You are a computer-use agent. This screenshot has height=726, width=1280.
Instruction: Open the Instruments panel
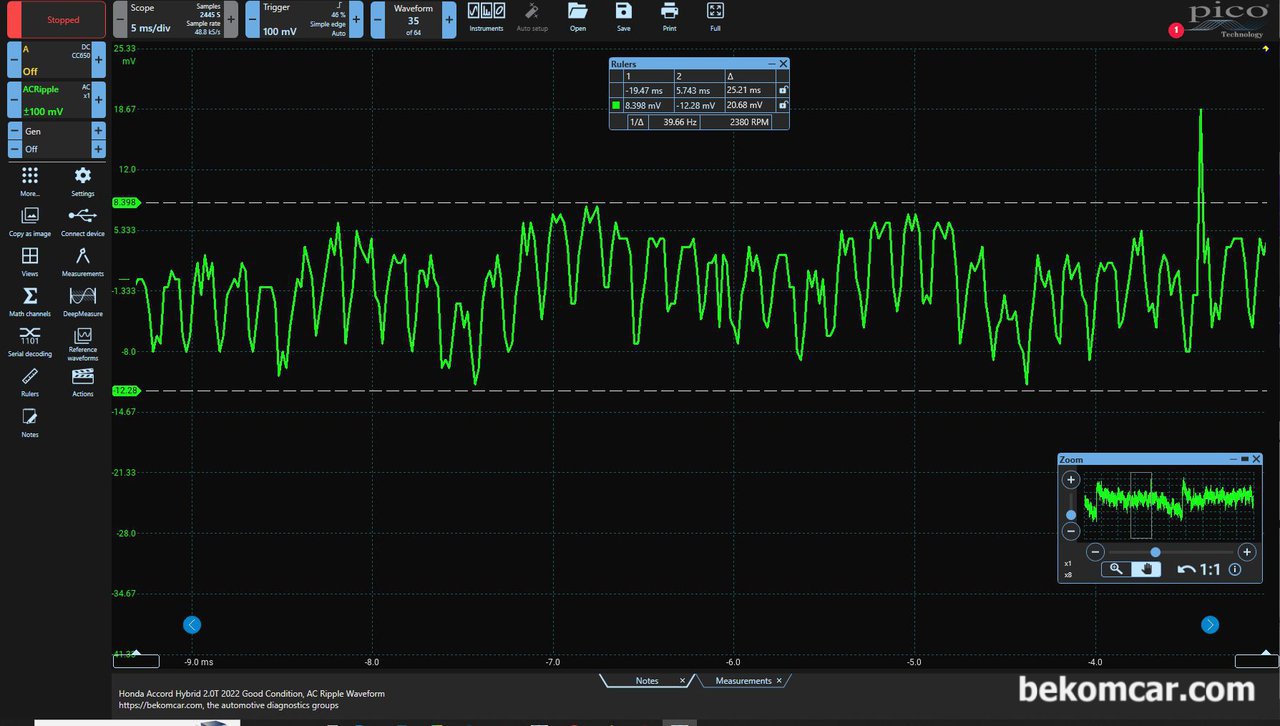tap(486, 15)
